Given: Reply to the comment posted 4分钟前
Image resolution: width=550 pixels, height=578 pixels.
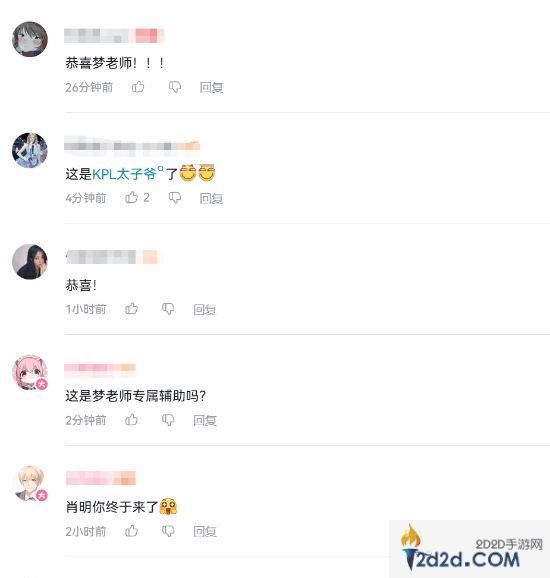Looking at the screenshot, I should pyautogui.click(x=211, y=198).
